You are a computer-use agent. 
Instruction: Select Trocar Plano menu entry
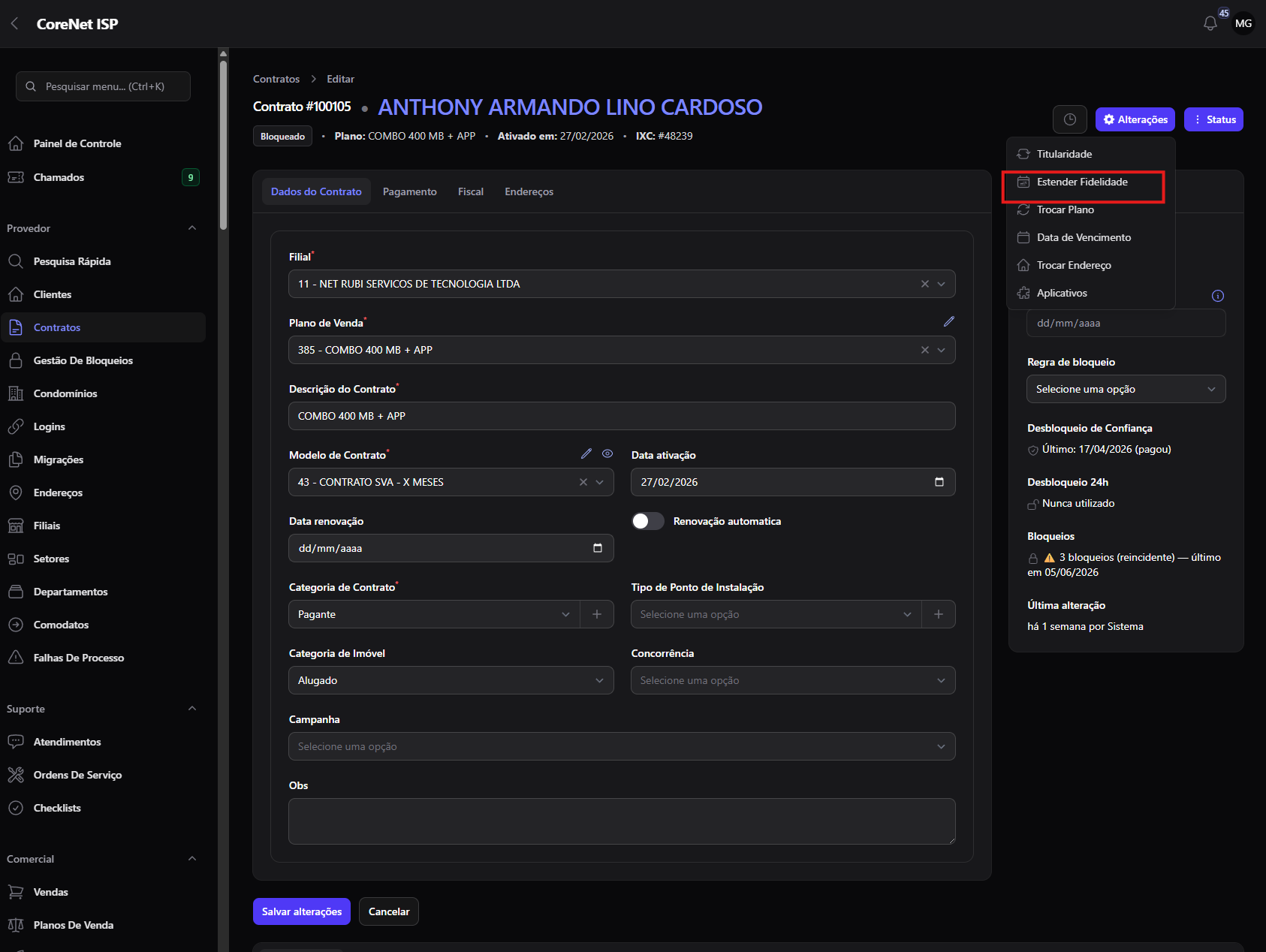[1090, 209]
